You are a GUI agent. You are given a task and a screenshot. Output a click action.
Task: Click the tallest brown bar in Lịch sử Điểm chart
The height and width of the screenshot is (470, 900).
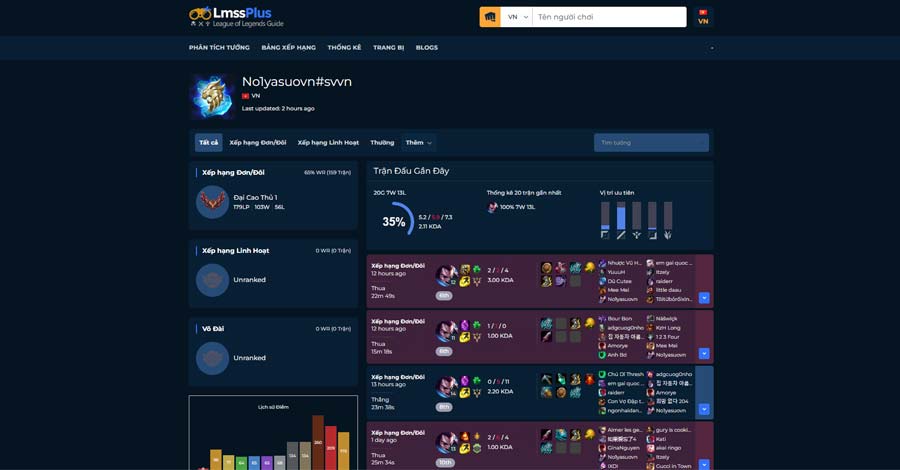click(x=318, y=442)
